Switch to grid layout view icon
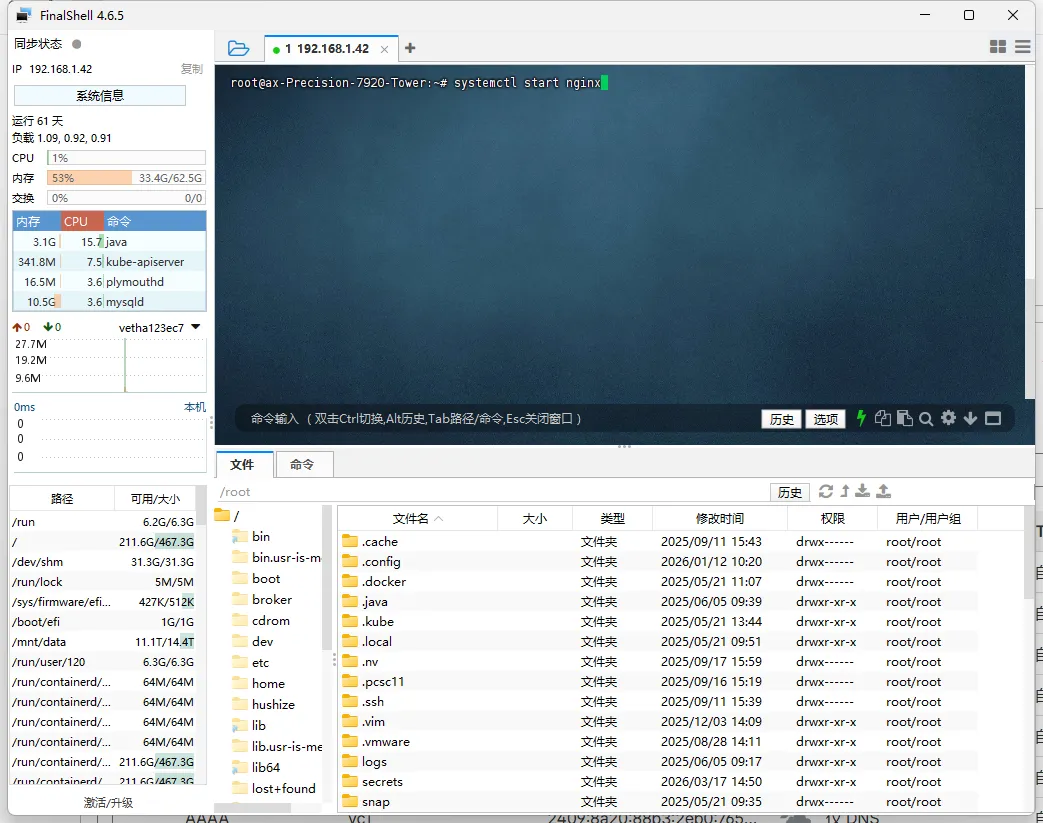The width and height of the screenshot is (1043, 823). click(x=998, y=47)
